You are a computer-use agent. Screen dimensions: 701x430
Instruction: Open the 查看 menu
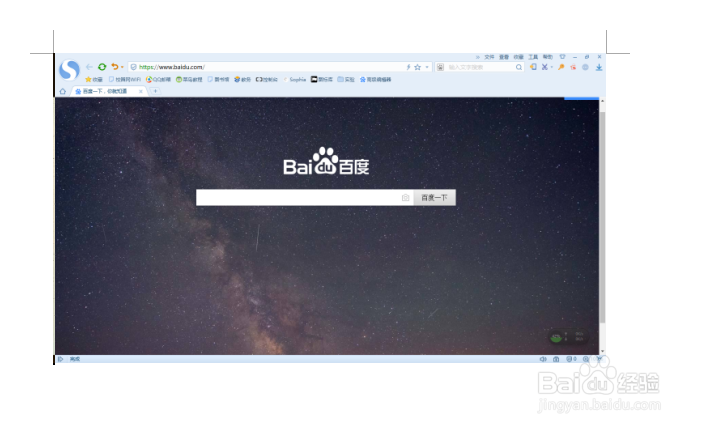click(504, 57)
